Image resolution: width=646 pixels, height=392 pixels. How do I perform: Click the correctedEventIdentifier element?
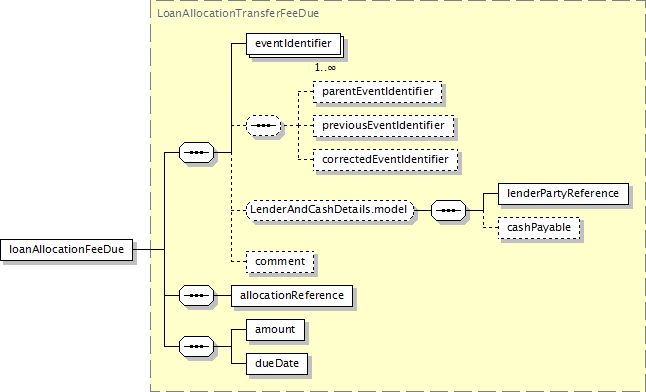[385, 160]
